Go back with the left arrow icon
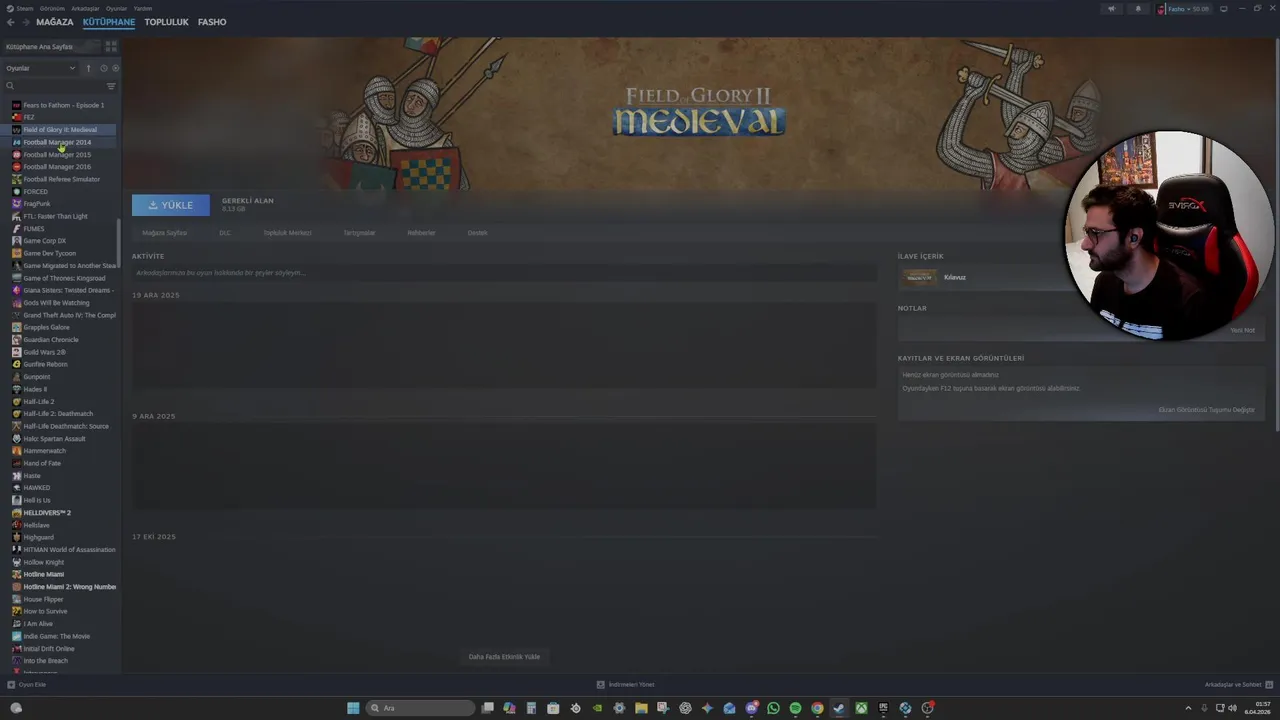The image size is (1280, 720). (11, 22)
